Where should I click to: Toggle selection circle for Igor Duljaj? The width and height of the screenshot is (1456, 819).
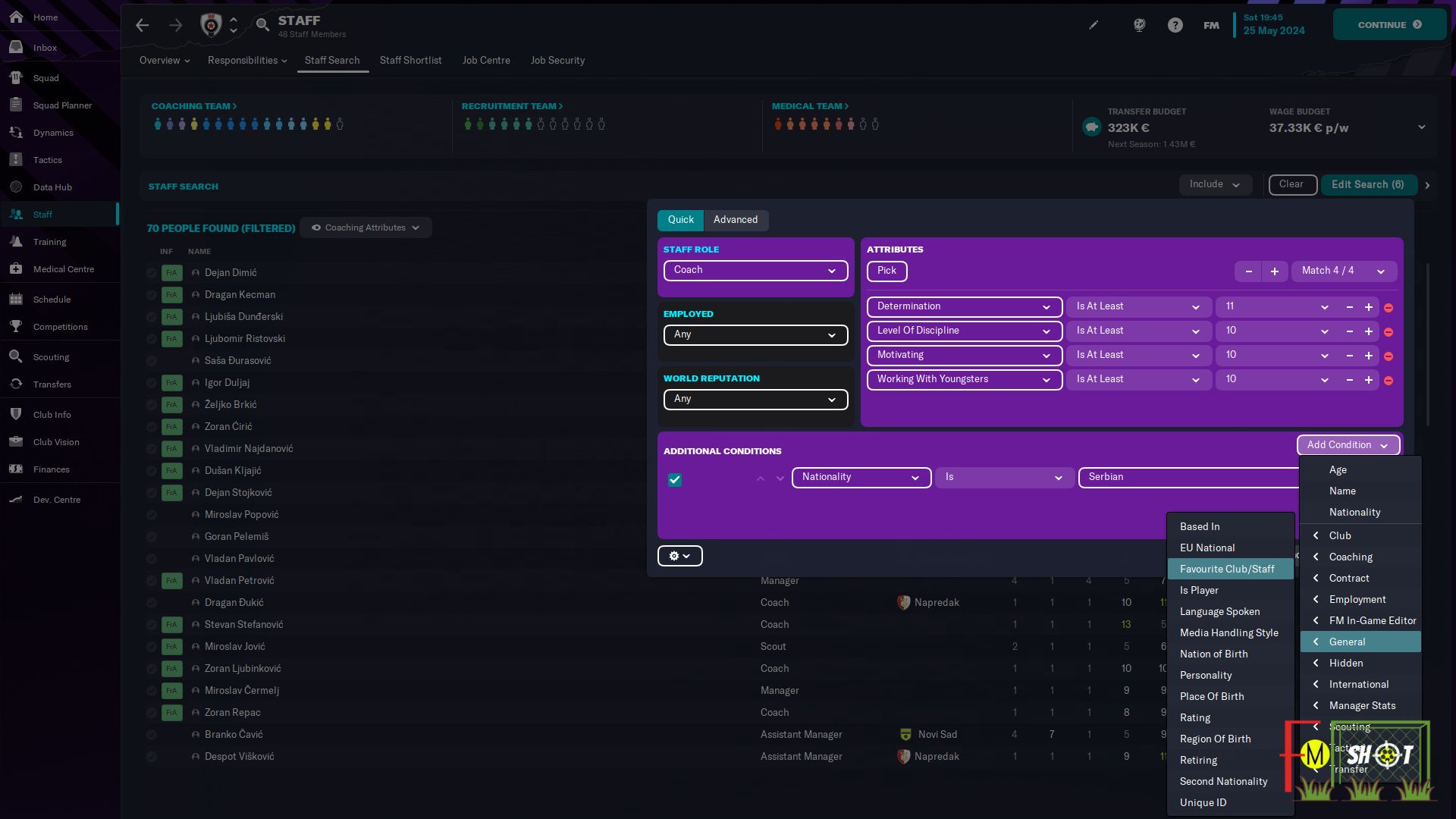tap(152, 383)
